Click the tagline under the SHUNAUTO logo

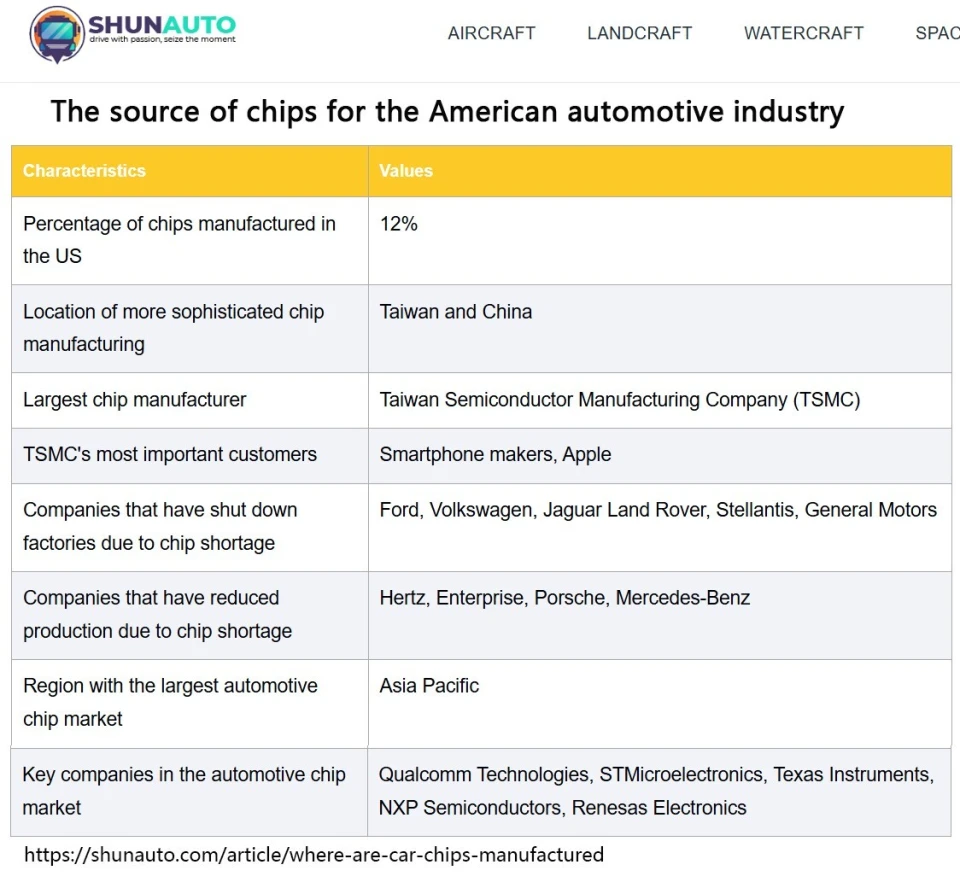click(x=162, y=39)
